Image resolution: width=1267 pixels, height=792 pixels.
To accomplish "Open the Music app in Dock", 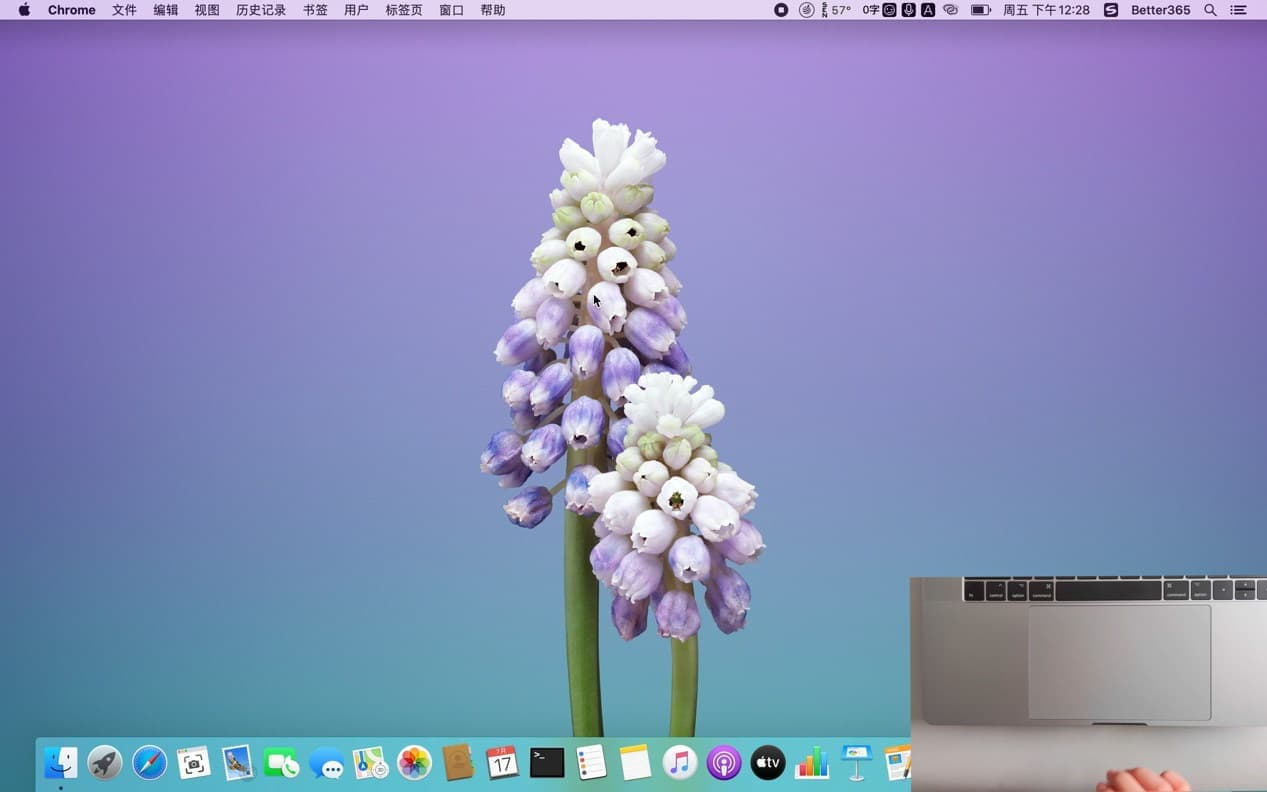I will [x=680, y=763].
